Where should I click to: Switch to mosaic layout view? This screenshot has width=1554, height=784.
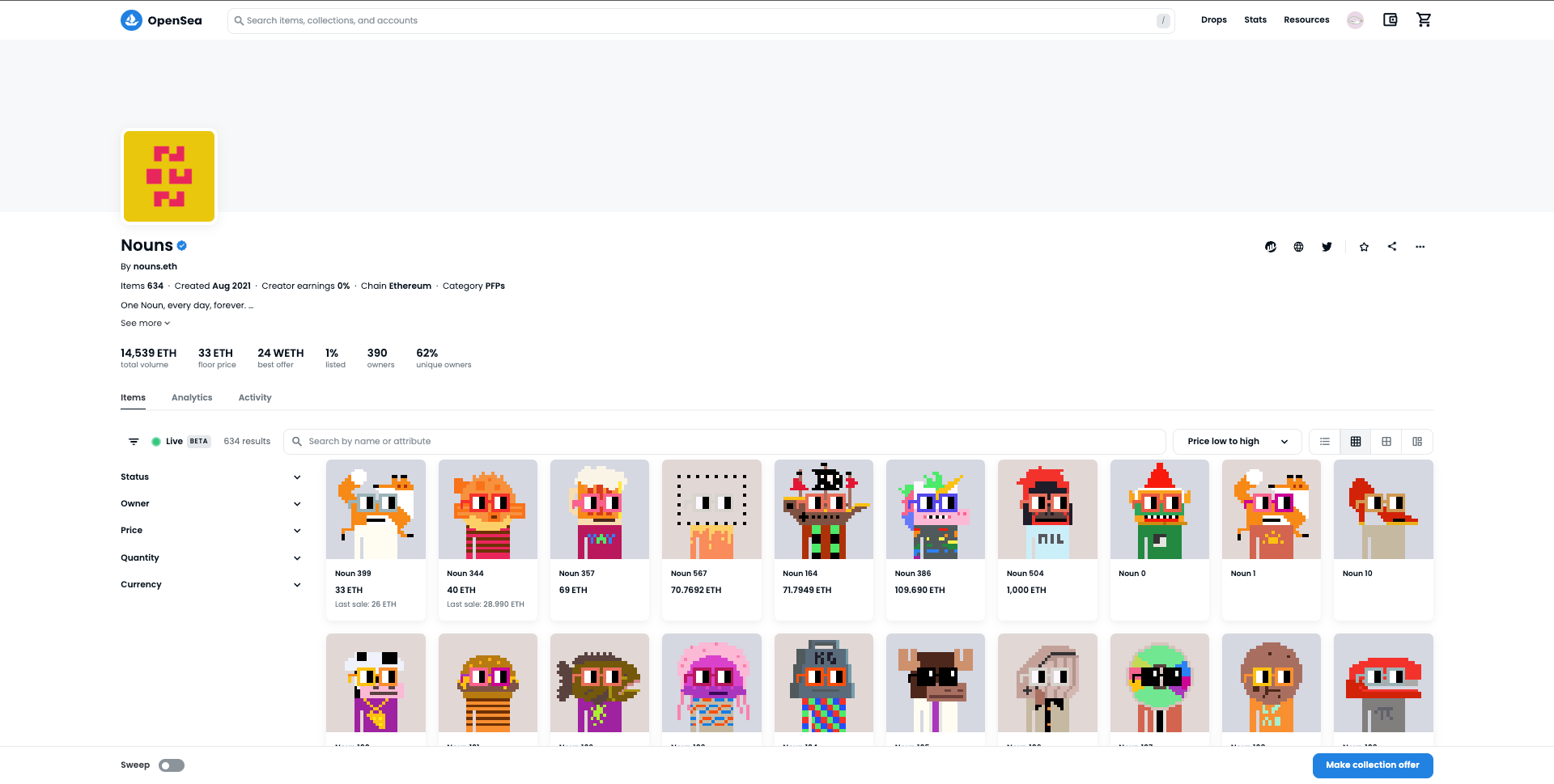click(x=1417, y=442)
